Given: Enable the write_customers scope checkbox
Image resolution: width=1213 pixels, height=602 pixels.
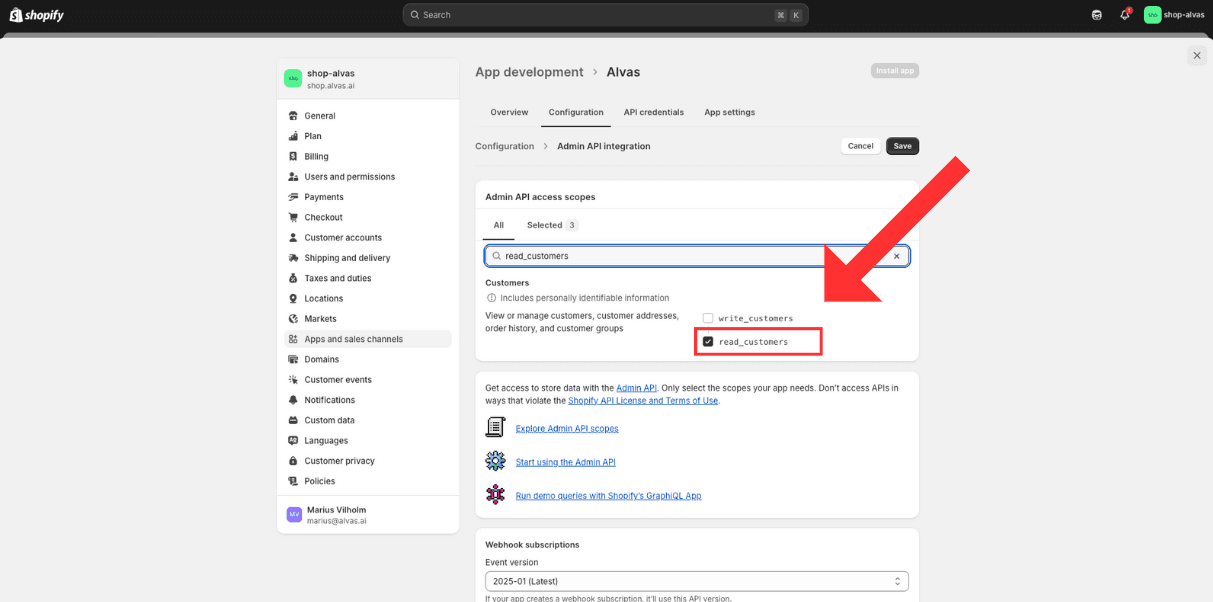Looking at the screenshot, I should 708,318.
